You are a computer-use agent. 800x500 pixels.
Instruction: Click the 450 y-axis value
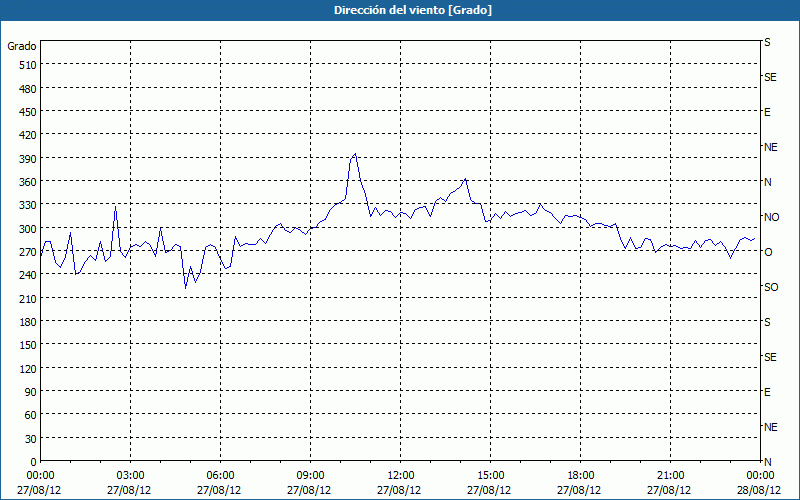[28, 112]
